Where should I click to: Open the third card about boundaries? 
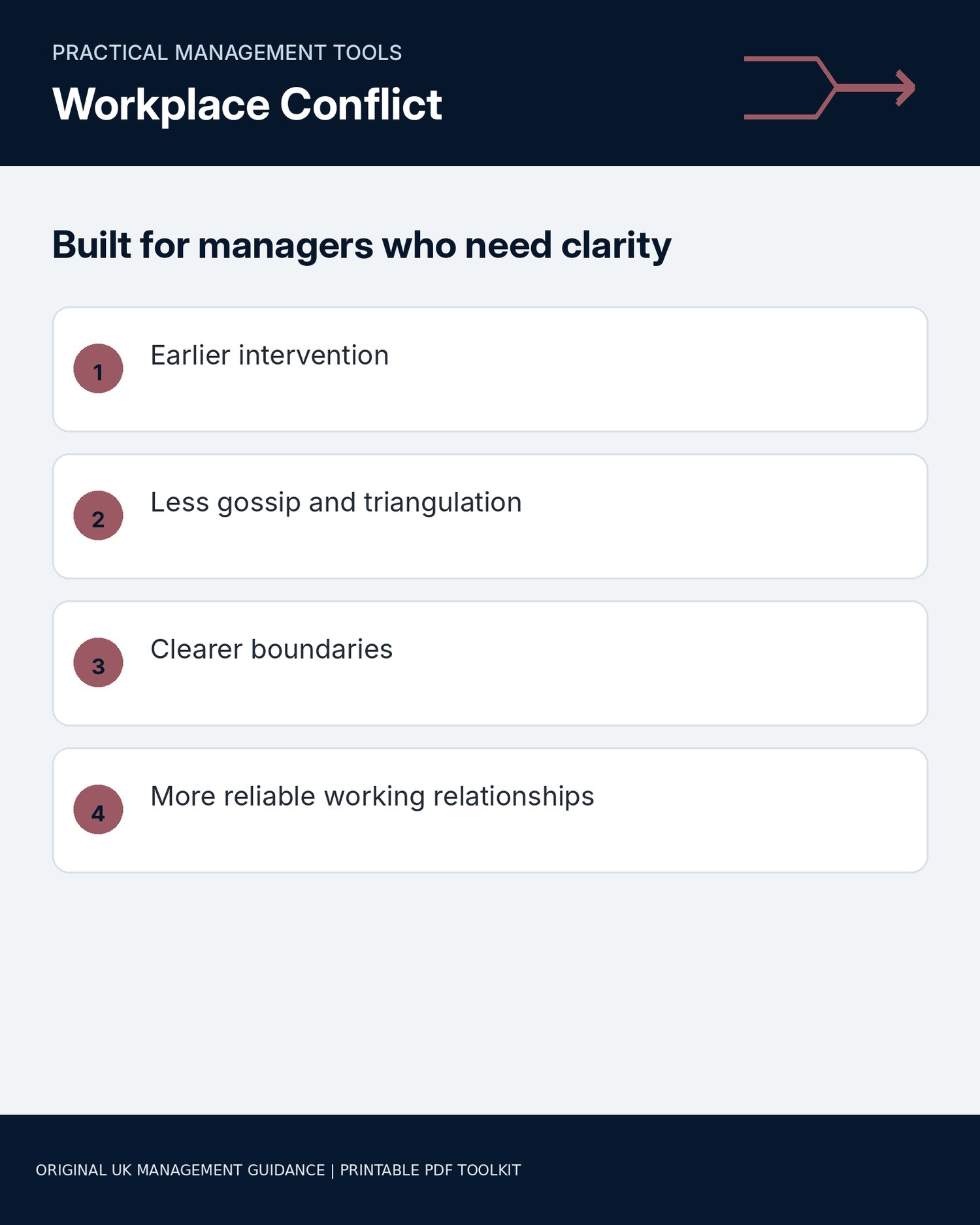tap(490, 663)
